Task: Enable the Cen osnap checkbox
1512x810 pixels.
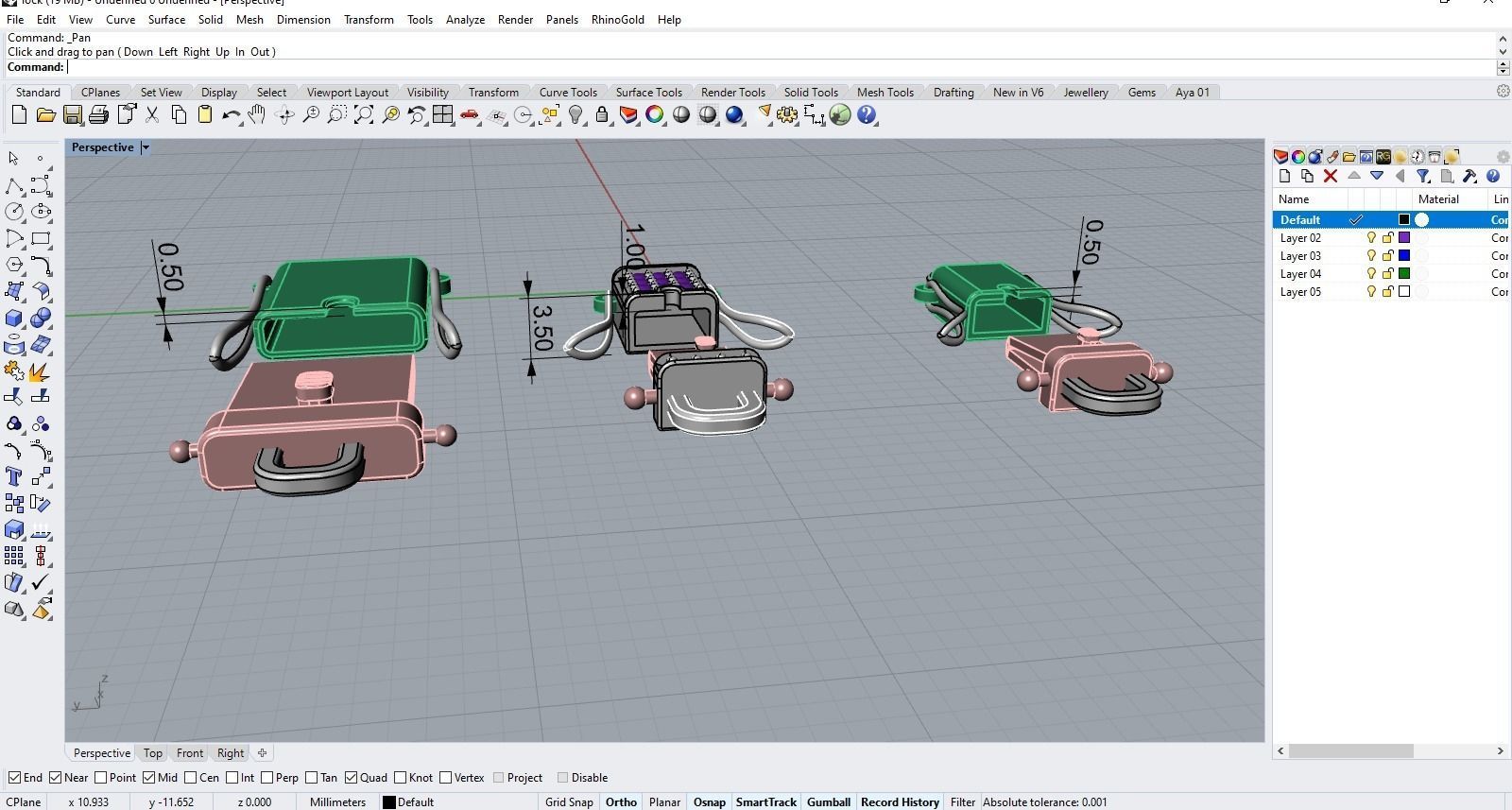Action: point(191,778)
